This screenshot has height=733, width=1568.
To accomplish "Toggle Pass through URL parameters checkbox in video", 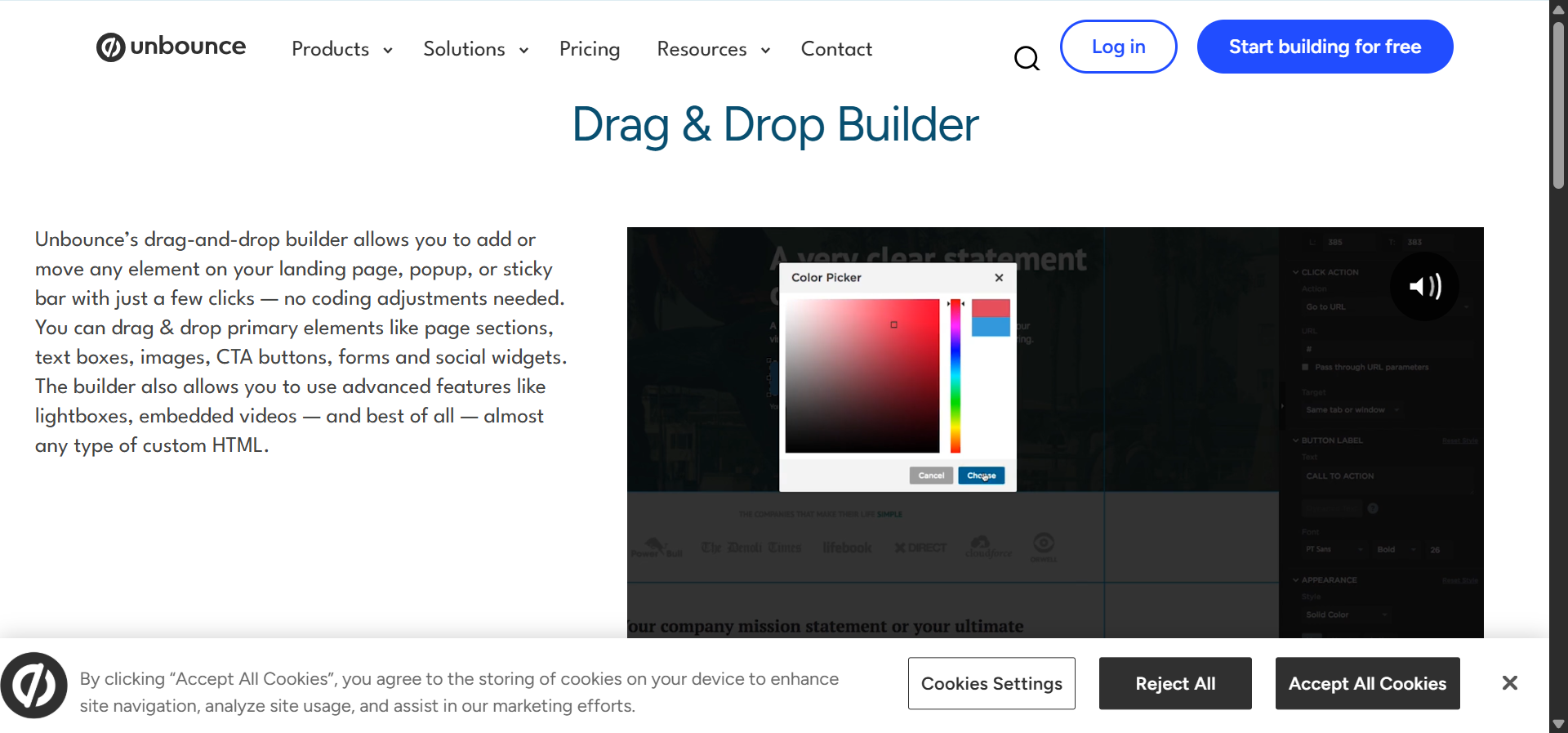I will tap(1305, 367).
